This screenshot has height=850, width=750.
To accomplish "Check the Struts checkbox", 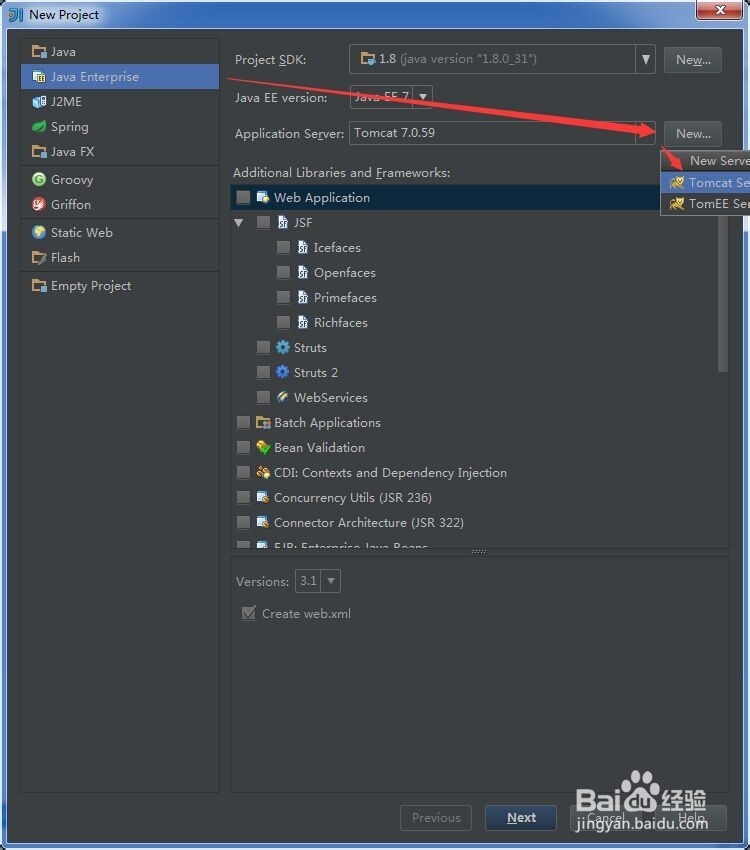I will [x=263, y=347].
